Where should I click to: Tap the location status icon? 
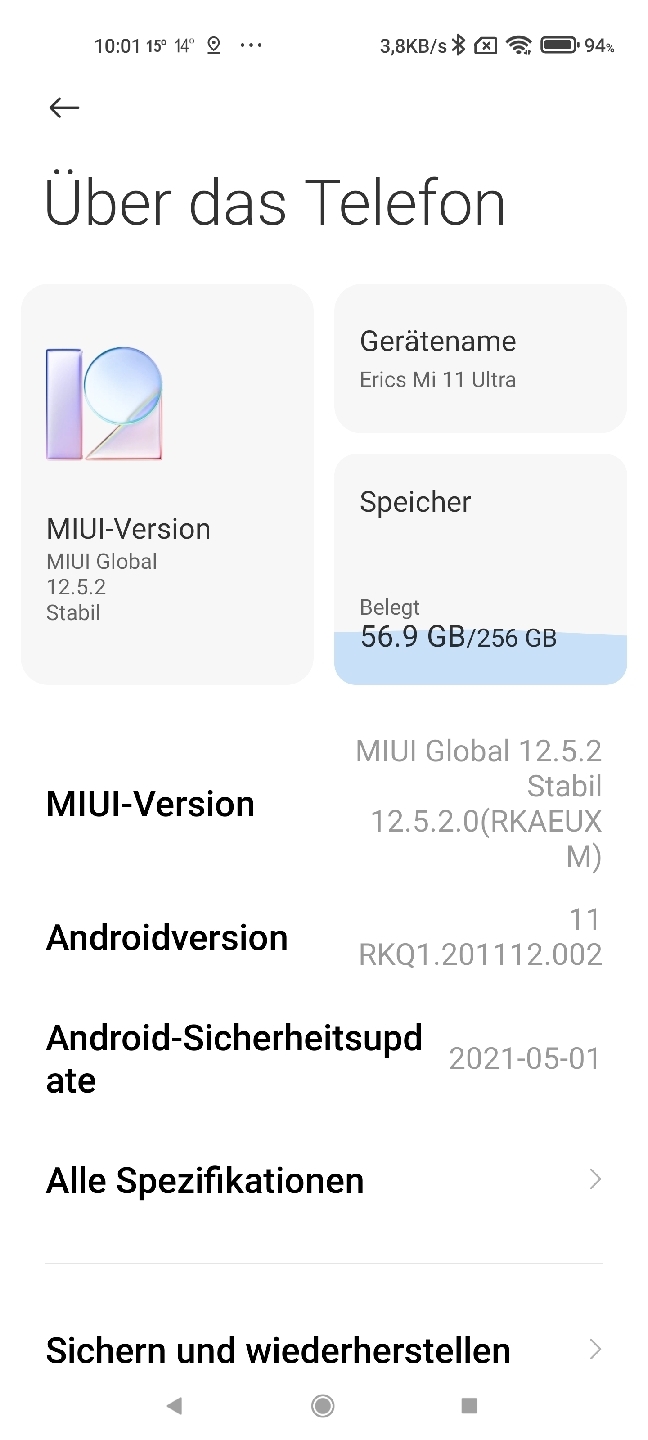click(213, 45)
